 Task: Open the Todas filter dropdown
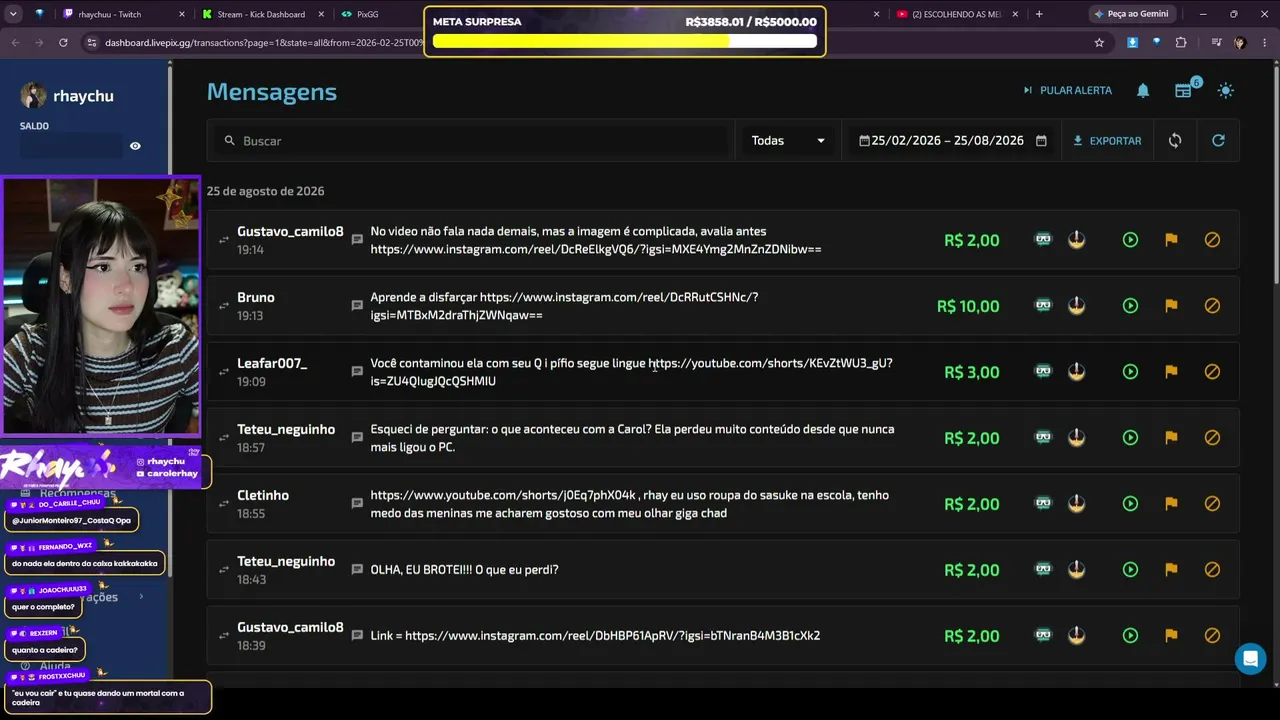click(788, 141)
